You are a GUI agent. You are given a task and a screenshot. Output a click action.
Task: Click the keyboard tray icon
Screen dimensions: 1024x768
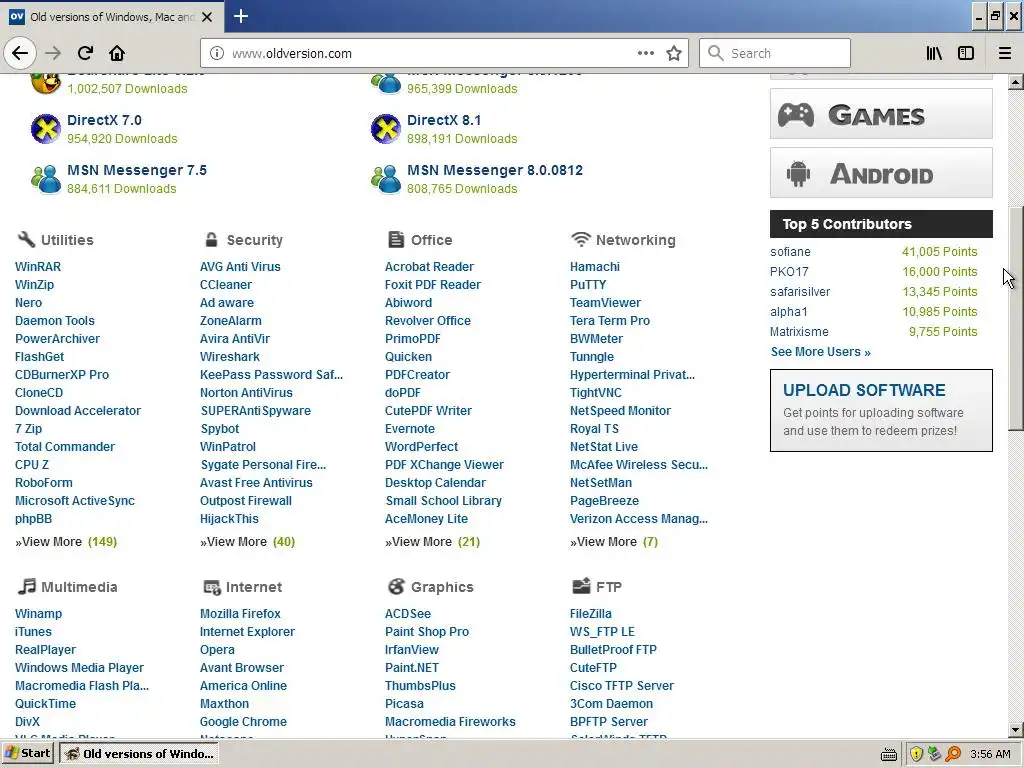(889, 755)
